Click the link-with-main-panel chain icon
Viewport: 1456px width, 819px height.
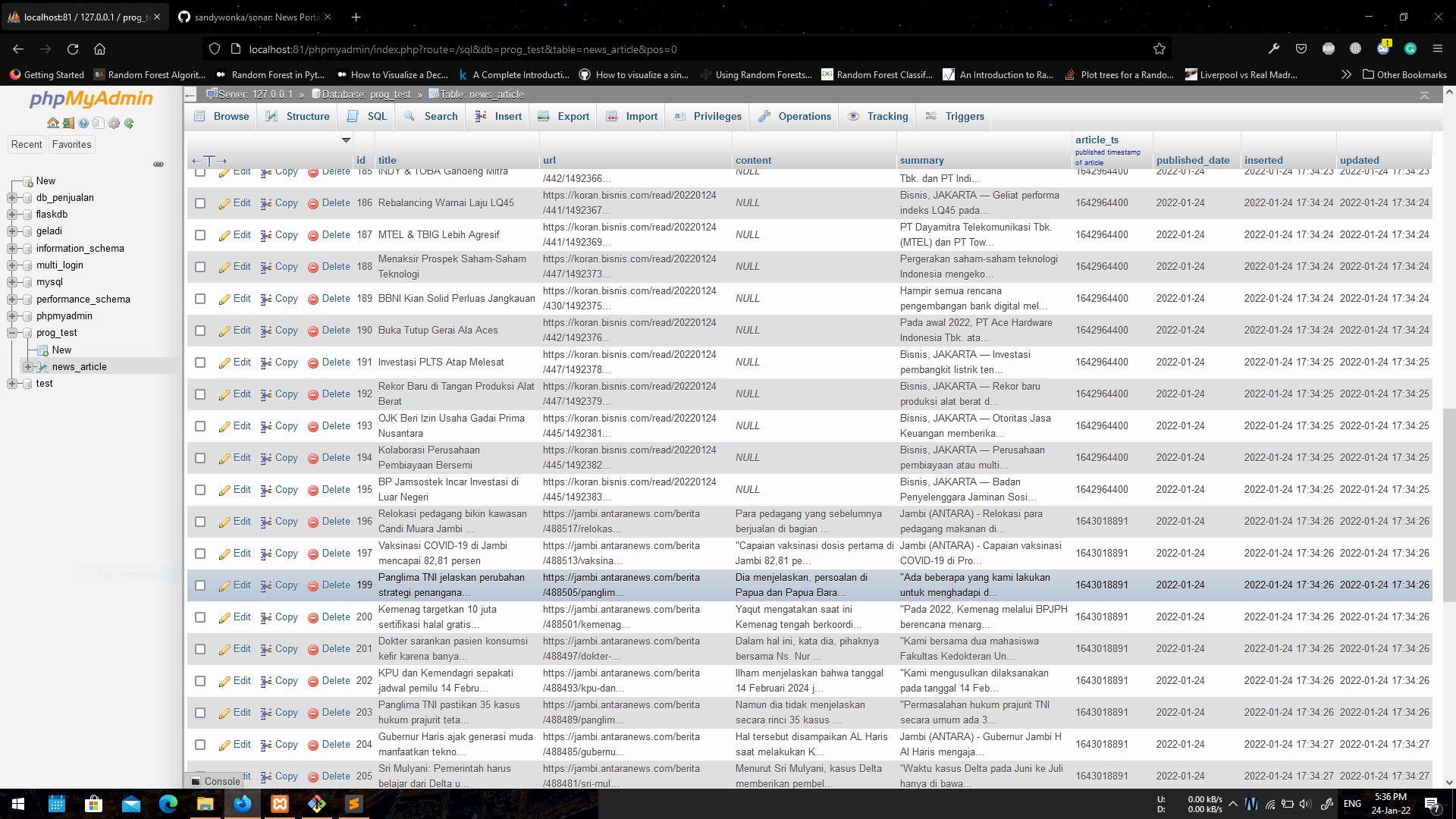pos(158,164)
